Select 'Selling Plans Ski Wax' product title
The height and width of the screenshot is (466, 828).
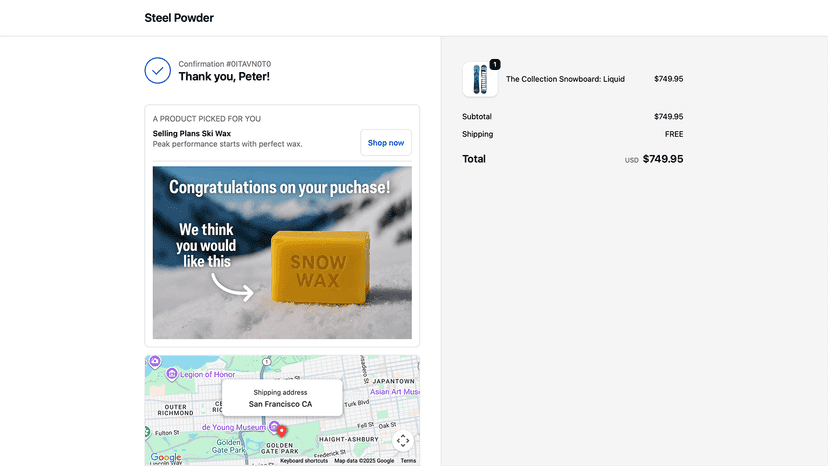coord(192,134)
